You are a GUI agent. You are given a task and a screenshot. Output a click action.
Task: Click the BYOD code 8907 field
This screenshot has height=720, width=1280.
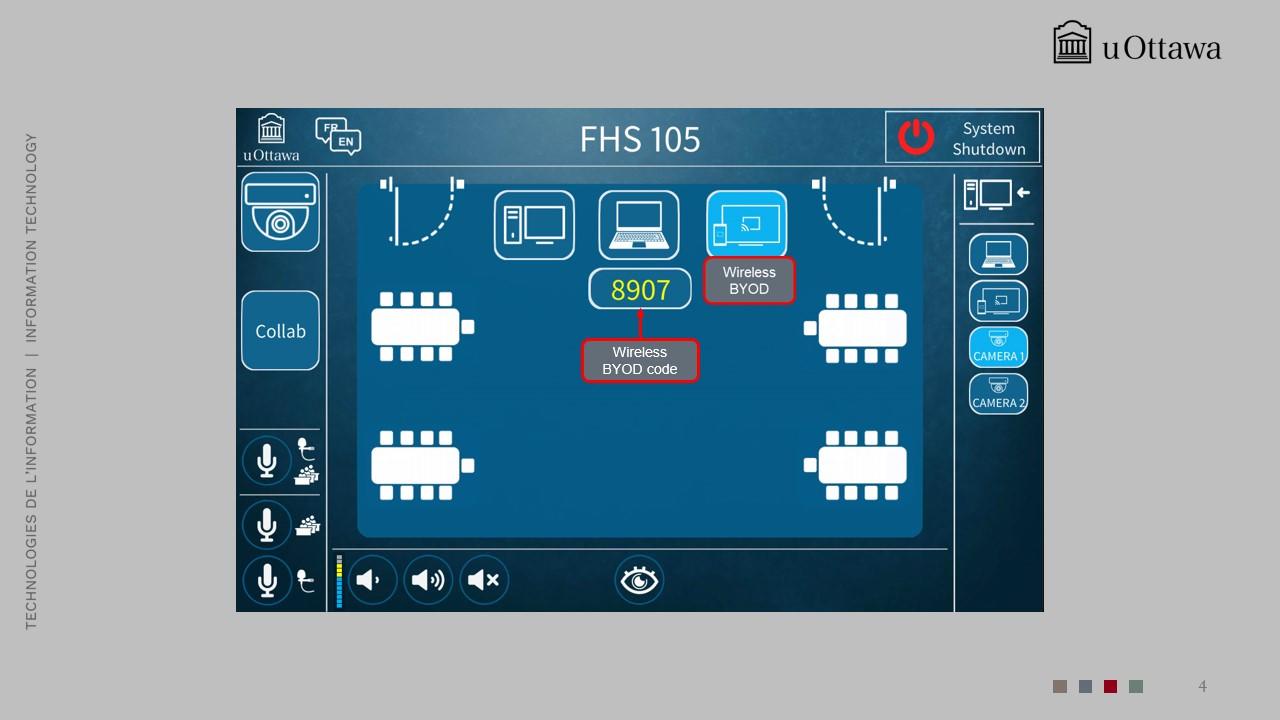click(640, 289)
